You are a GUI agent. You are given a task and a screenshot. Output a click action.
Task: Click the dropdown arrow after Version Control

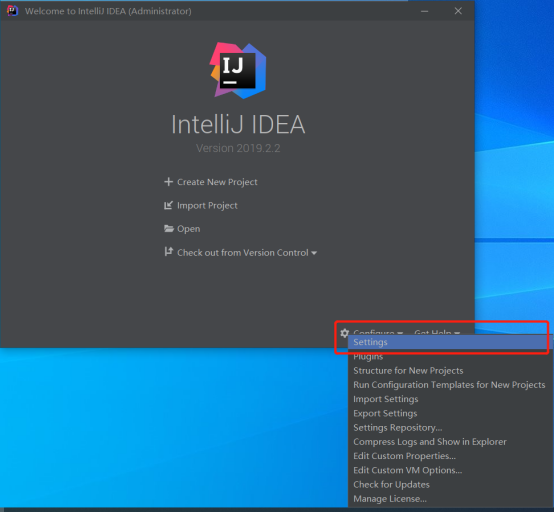[x=314, y=253]
